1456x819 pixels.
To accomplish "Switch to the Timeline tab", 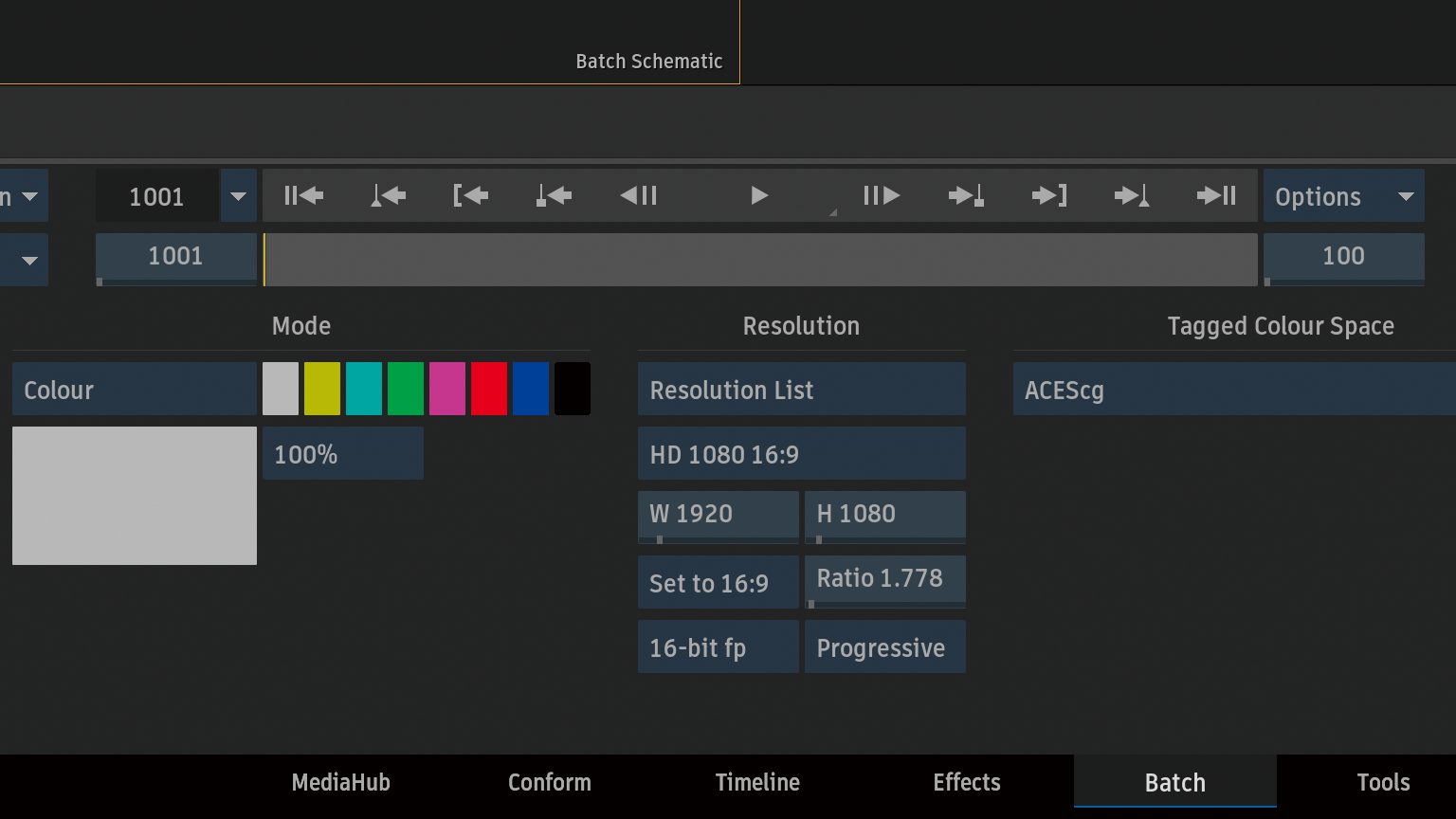I will click(x=757, y=782).
